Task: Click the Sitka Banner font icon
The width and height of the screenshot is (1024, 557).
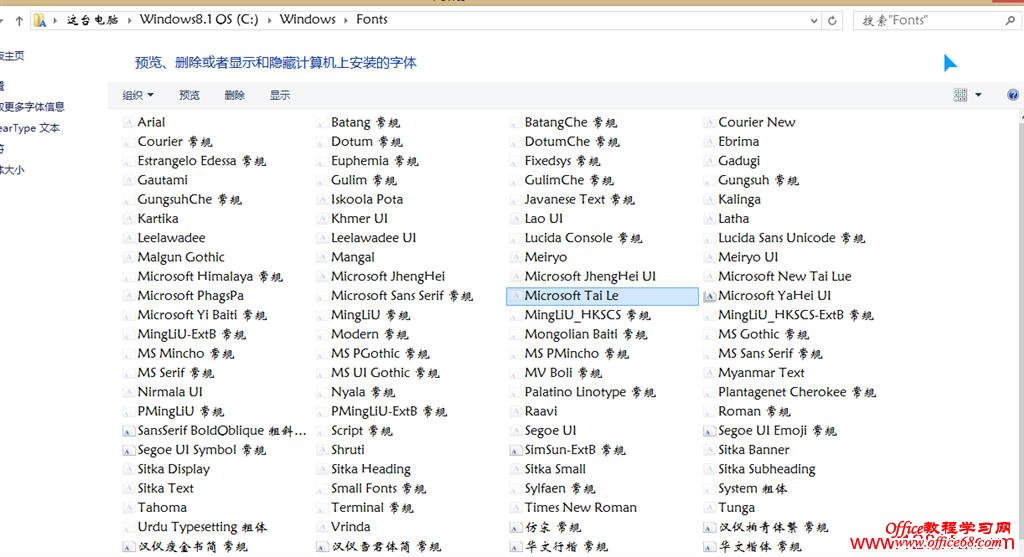Action: (709, 451)
